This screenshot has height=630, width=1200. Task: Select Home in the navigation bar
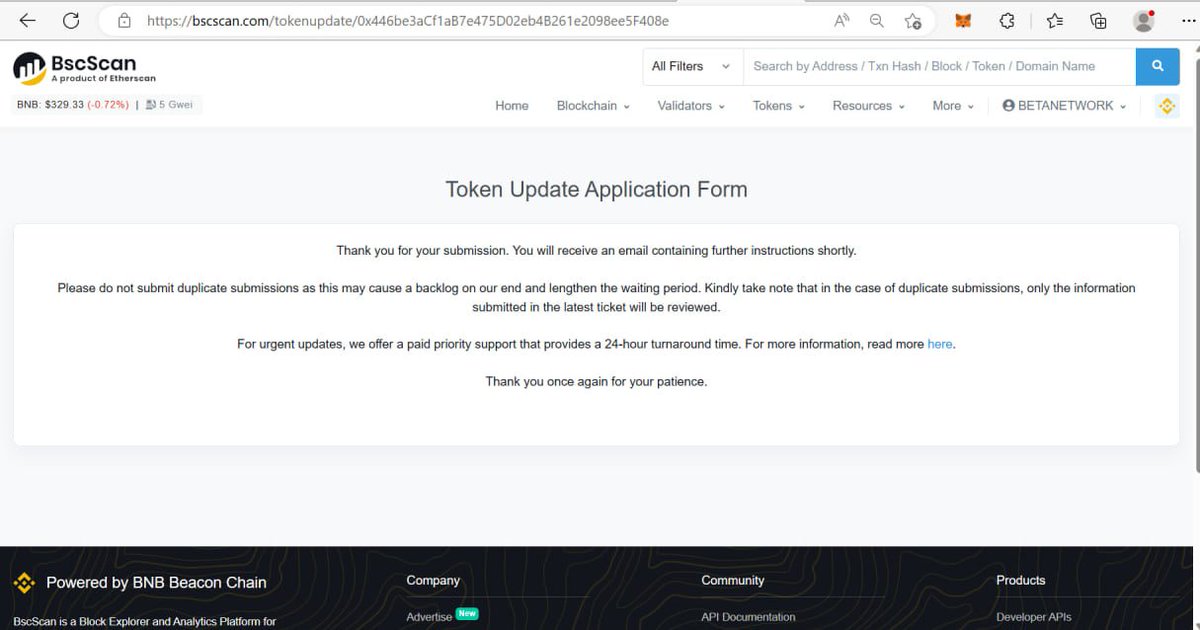tap(511, 105)
